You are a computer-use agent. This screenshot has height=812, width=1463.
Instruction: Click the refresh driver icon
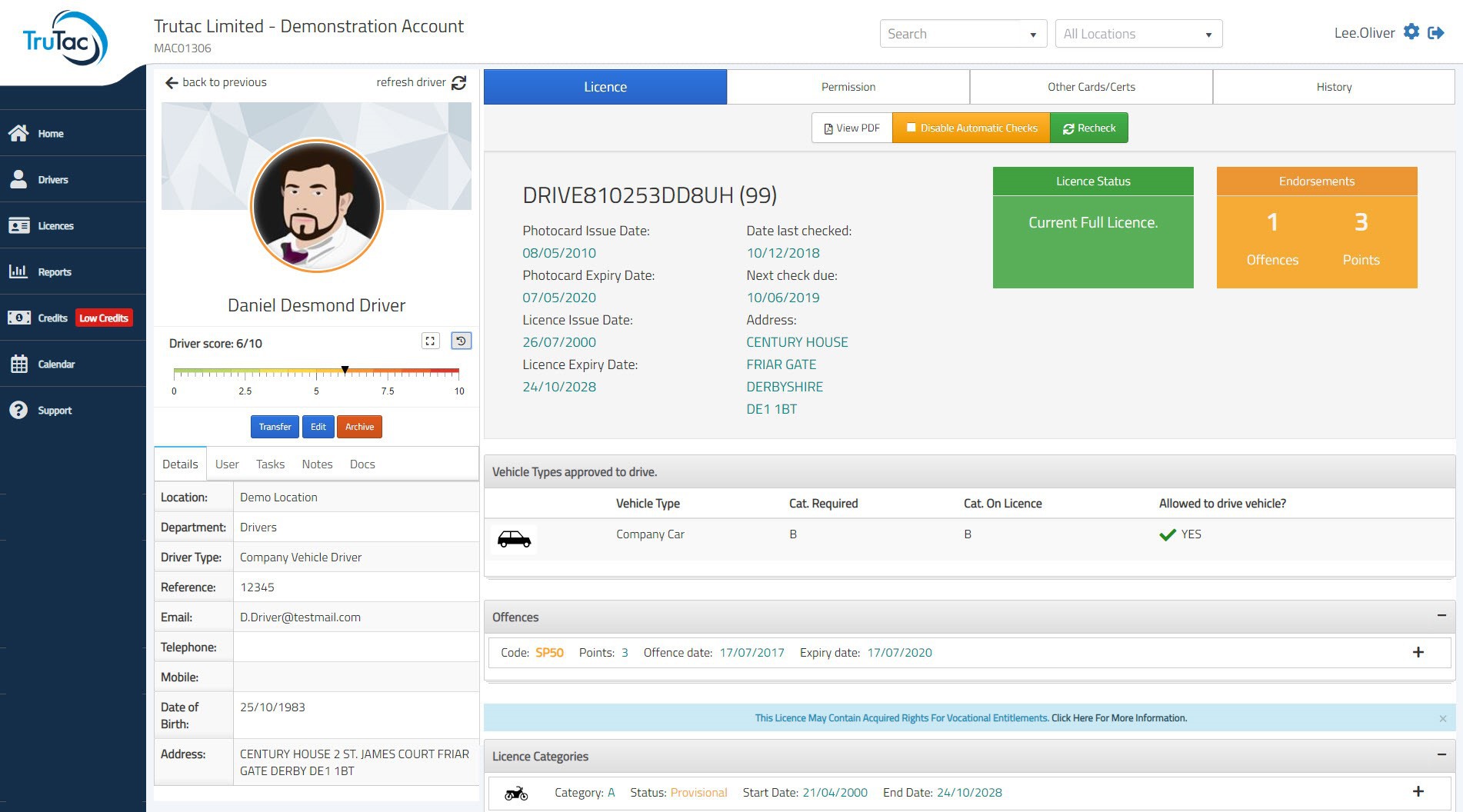coord(459,83)
